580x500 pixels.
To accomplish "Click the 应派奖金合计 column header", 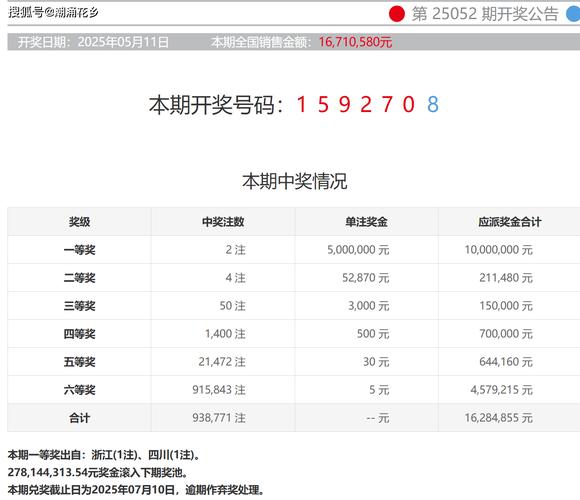I will pyautogui.click(x=510, y=222).
